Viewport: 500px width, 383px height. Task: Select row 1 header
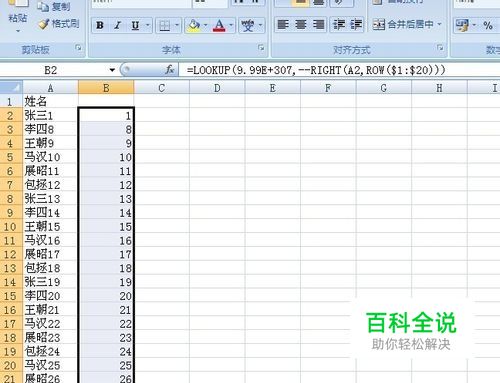[x=10, y=102]
